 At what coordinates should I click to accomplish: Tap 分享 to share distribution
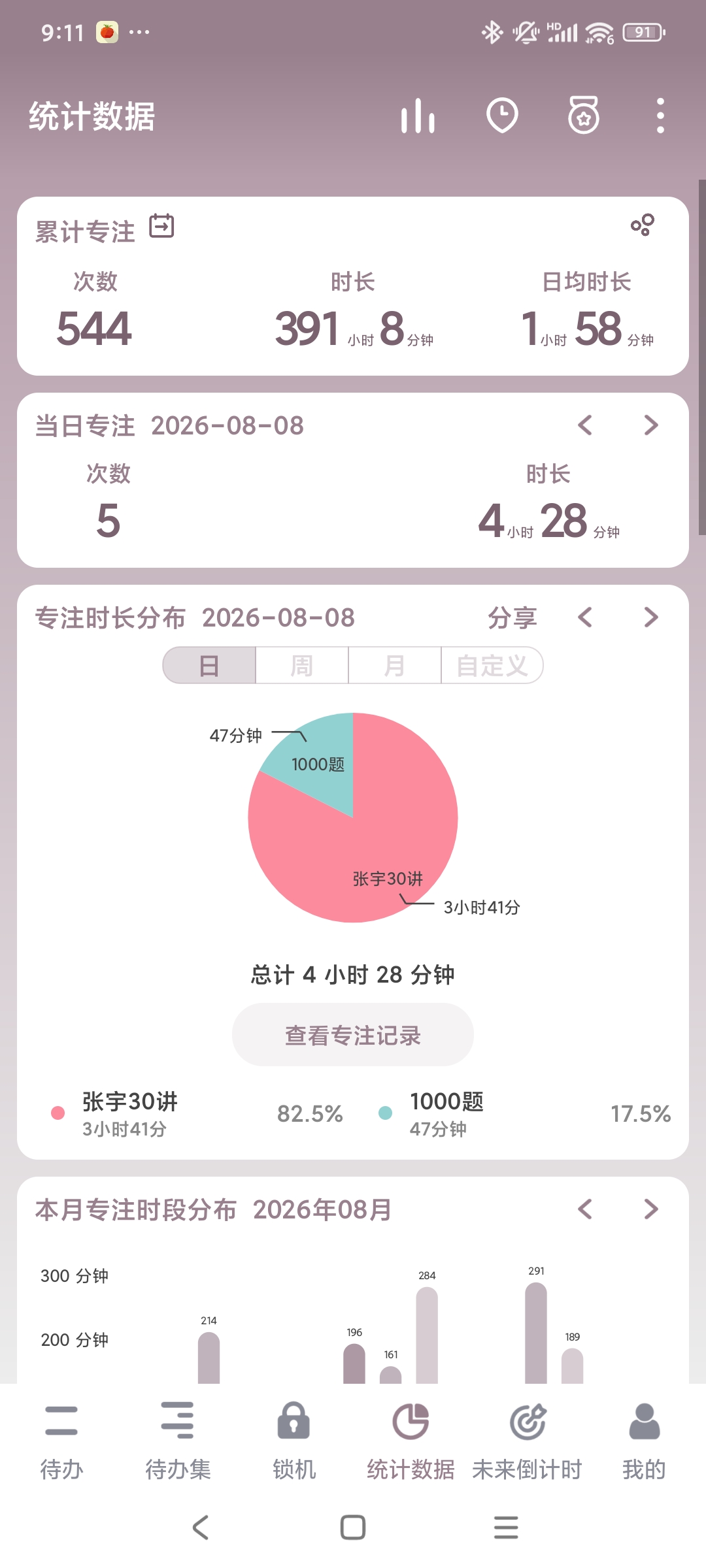[x=513, y=617]
